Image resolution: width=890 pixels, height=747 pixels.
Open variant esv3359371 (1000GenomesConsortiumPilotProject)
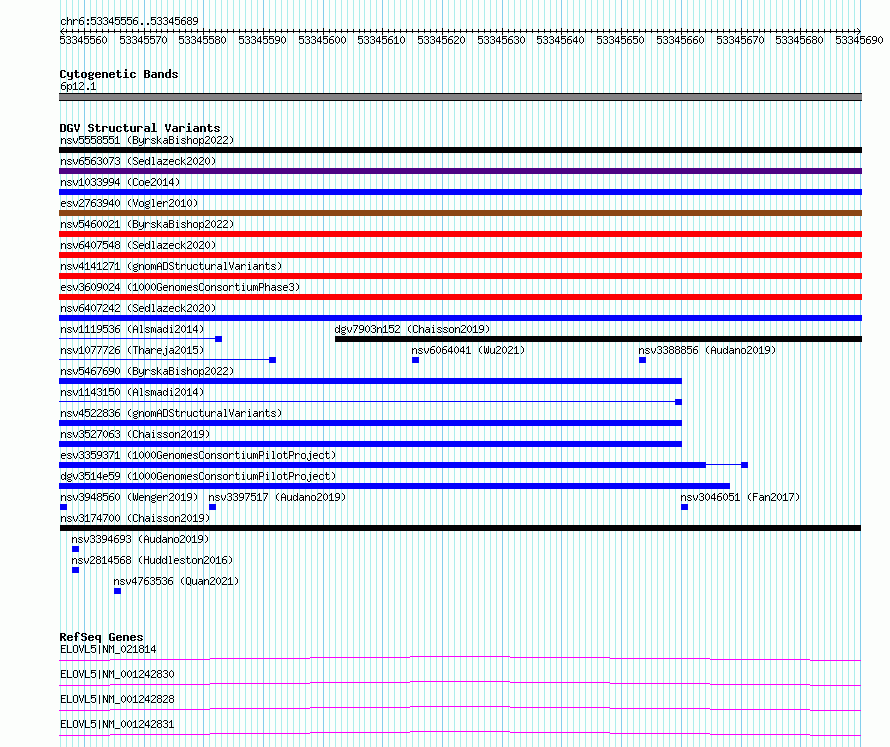(198, 455)
